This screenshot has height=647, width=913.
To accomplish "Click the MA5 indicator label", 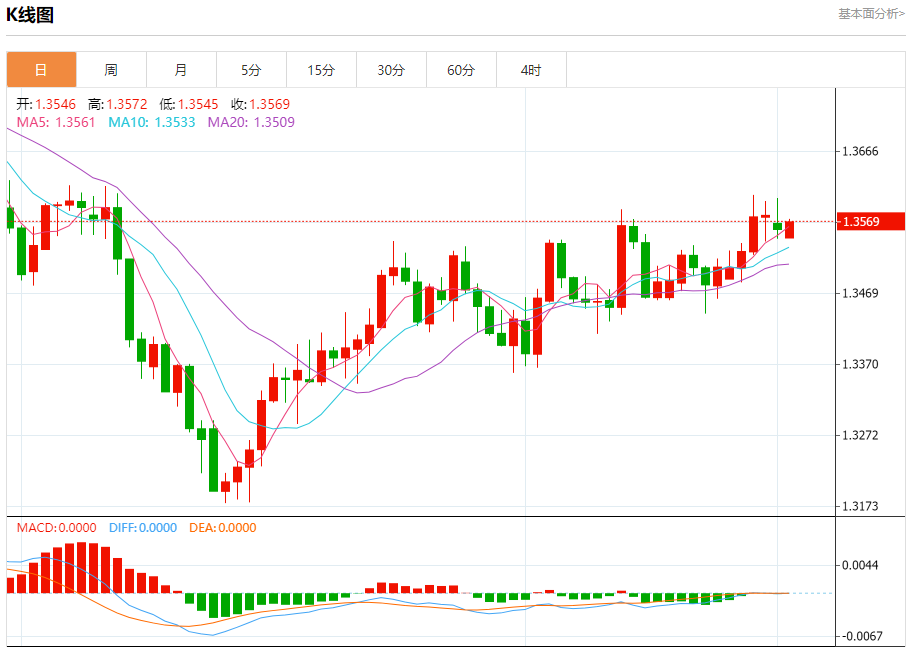I will pos(56,122).
